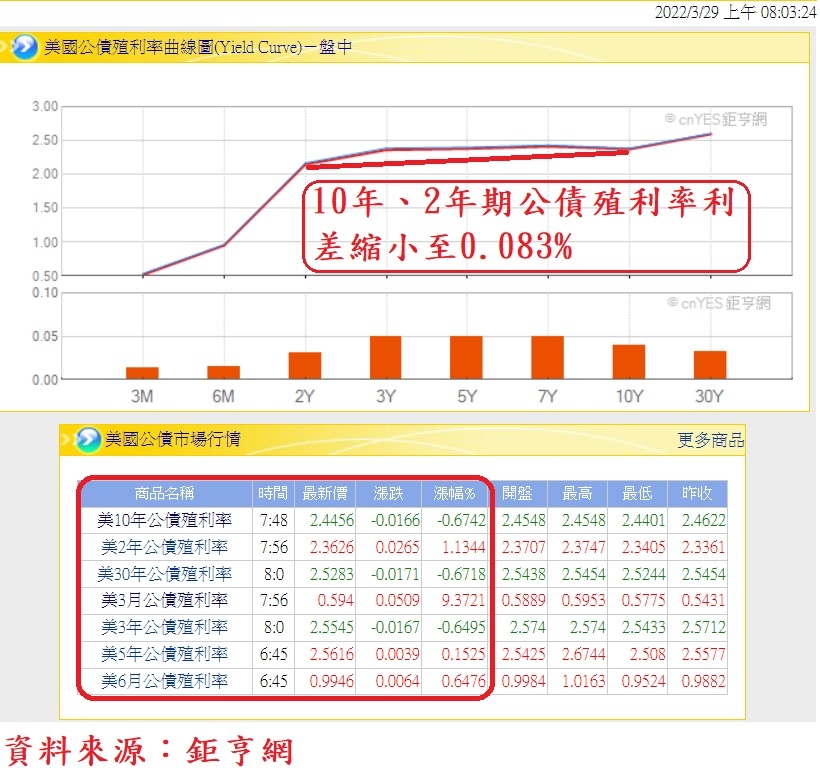Click the 最高 column header

pyautogui.click(x=577, y=494)
